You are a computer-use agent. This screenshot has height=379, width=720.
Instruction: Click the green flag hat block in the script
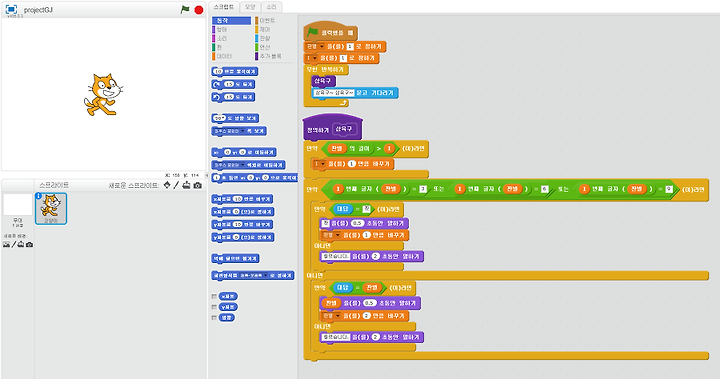pos(330,32)
